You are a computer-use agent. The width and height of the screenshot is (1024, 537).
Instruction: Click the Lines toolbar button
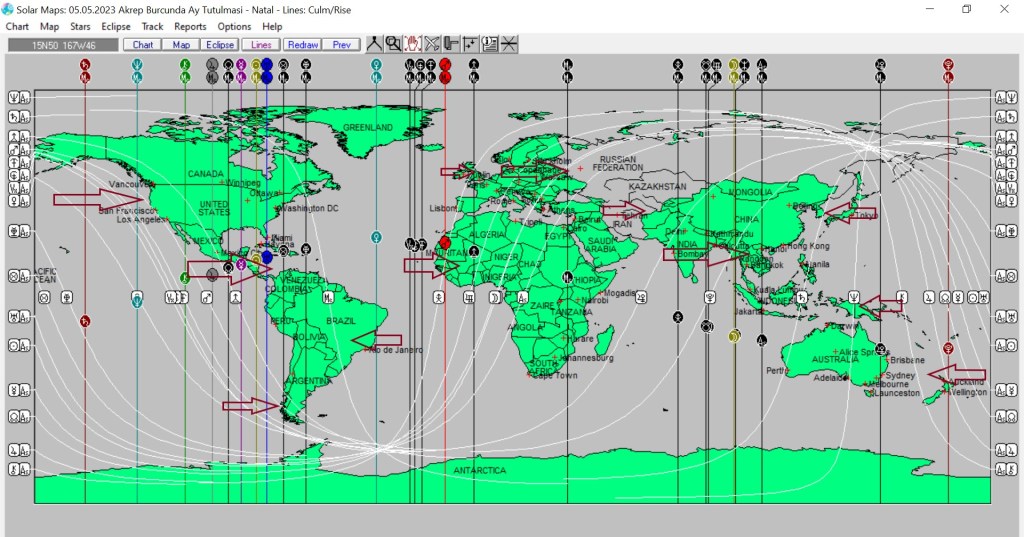coord(261,45)
